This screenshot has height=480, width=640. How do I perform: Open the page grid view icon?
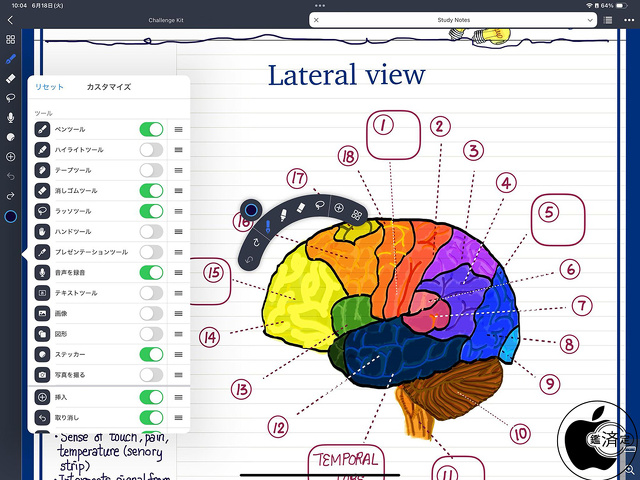tap(10, 40)
